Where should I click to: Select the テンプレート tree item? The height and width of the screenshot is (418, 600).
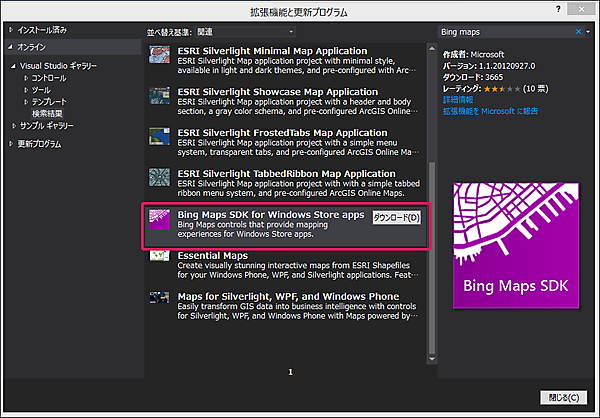(x=52, y=101)
